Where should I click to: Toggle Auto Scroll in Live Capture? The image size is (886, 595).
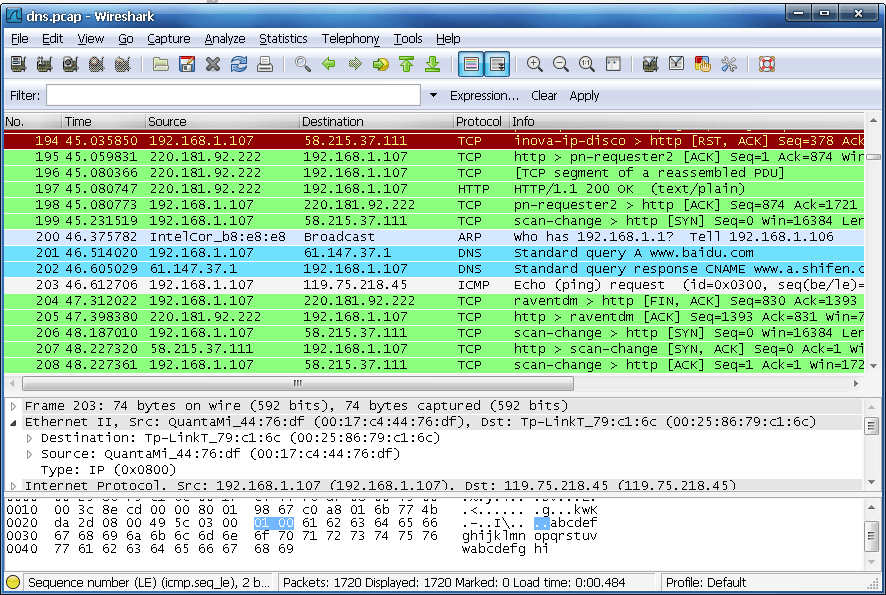(x=497, y=65)
